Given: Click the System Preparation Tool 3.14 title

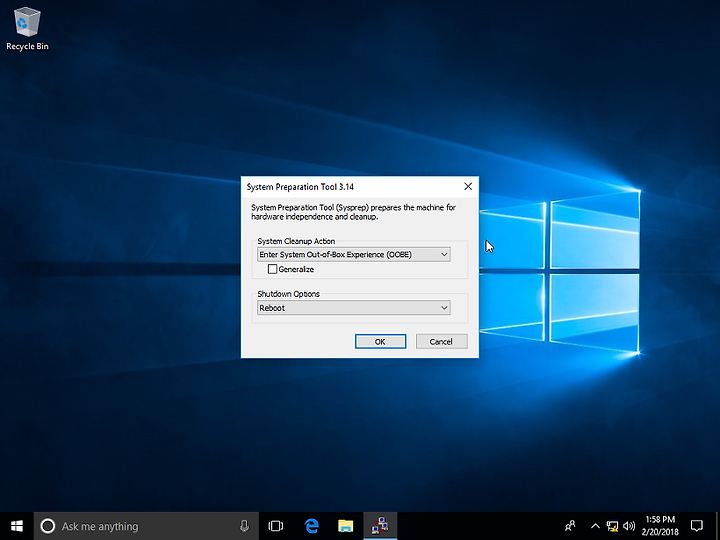Looking at the screenshot, I should pyautogui.click(x=300, y=187).
